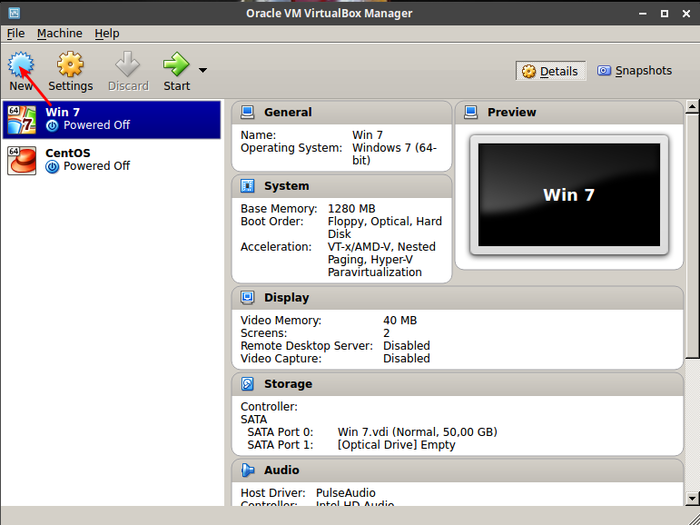Click the General section icon
Image resolution: width=700 pixels, height=525 pixels.
(x=247, y=112)
